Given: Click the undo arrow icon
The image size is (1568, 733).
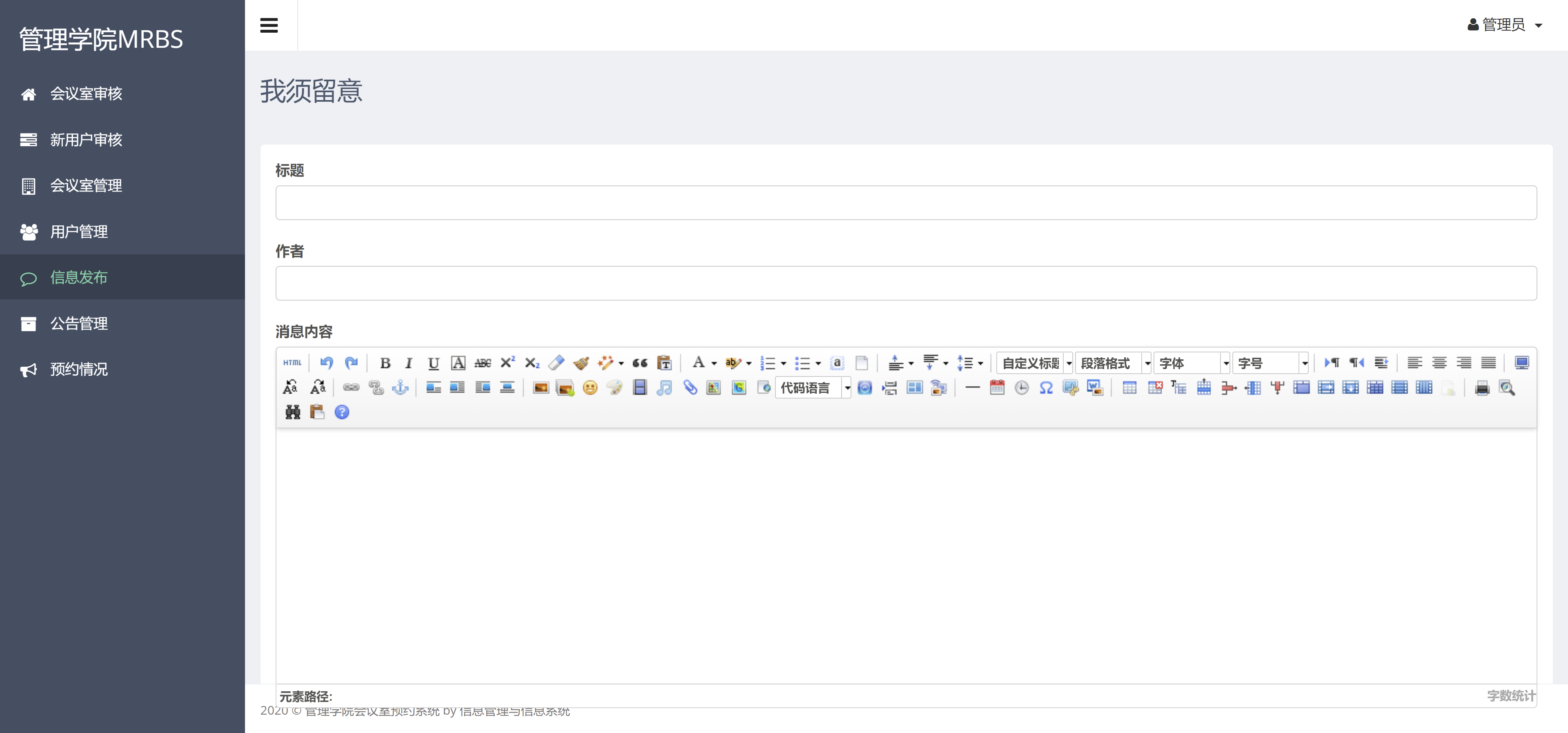Looking at the screenshot, I should (x=326, y=363).
